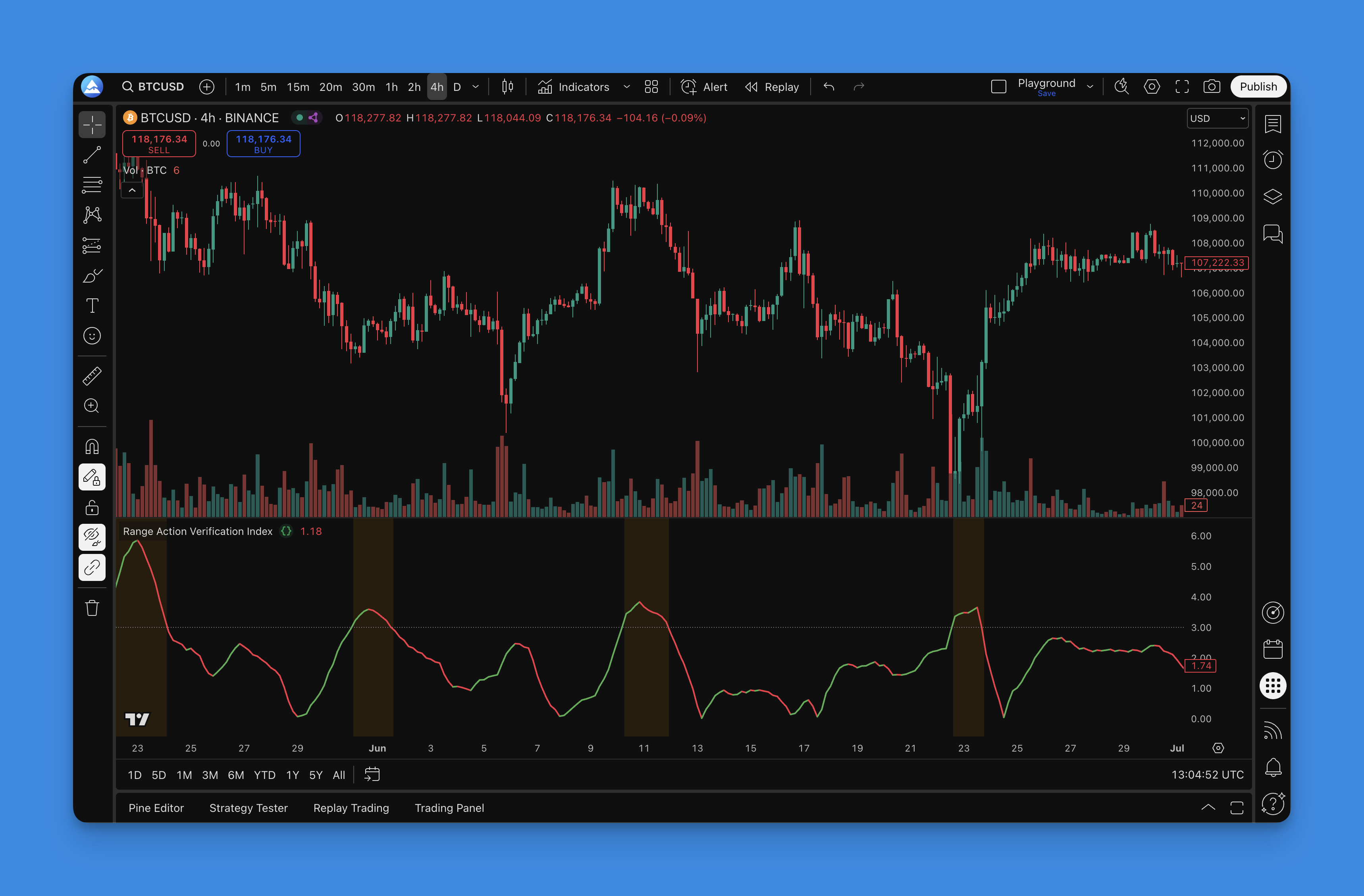The width and height of the screenshot is (1364, 896).
Task: Change candlestick chart type
Action: [x=507, y=87]
